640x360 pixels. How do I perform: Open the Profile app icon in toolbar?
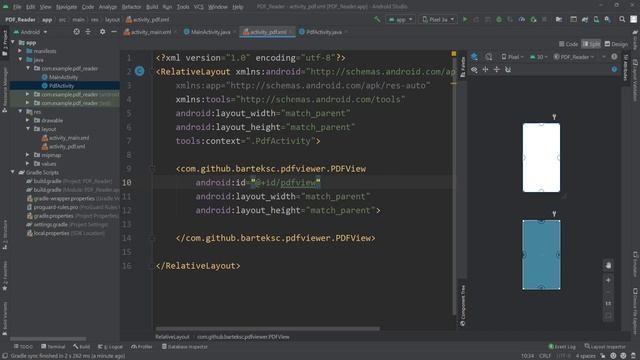(x=522, y=19)
